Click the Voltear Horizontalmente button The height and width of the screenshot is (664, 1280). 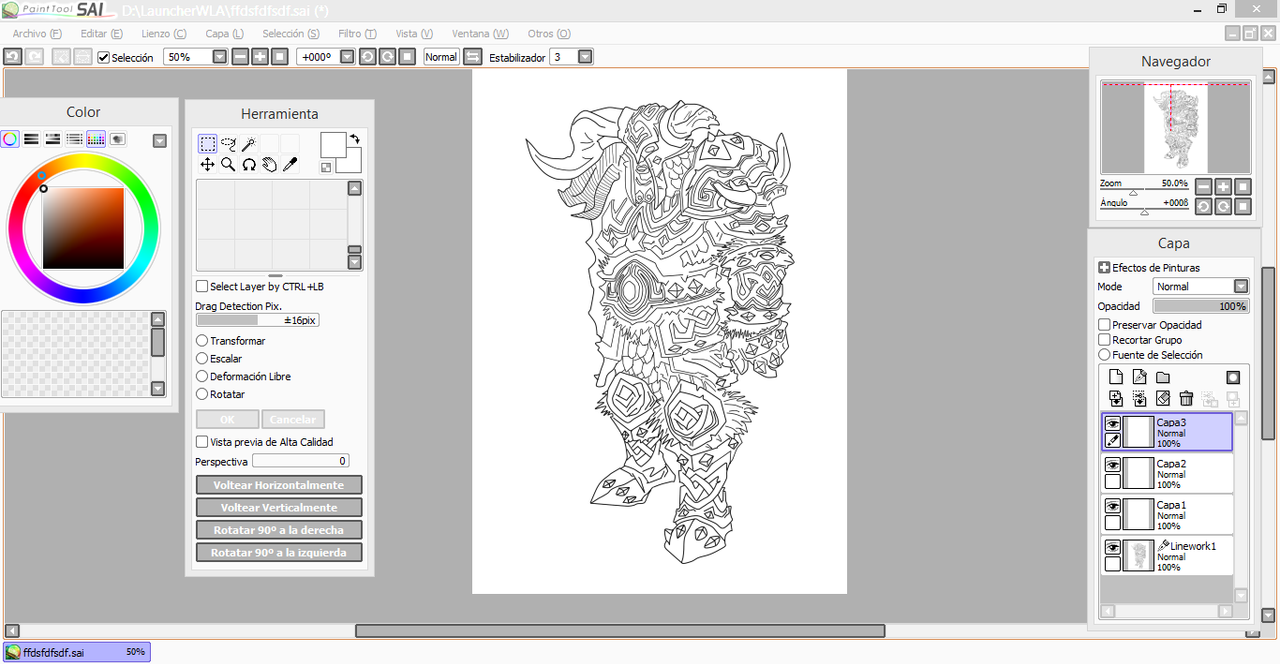click(x=278, y=485)
